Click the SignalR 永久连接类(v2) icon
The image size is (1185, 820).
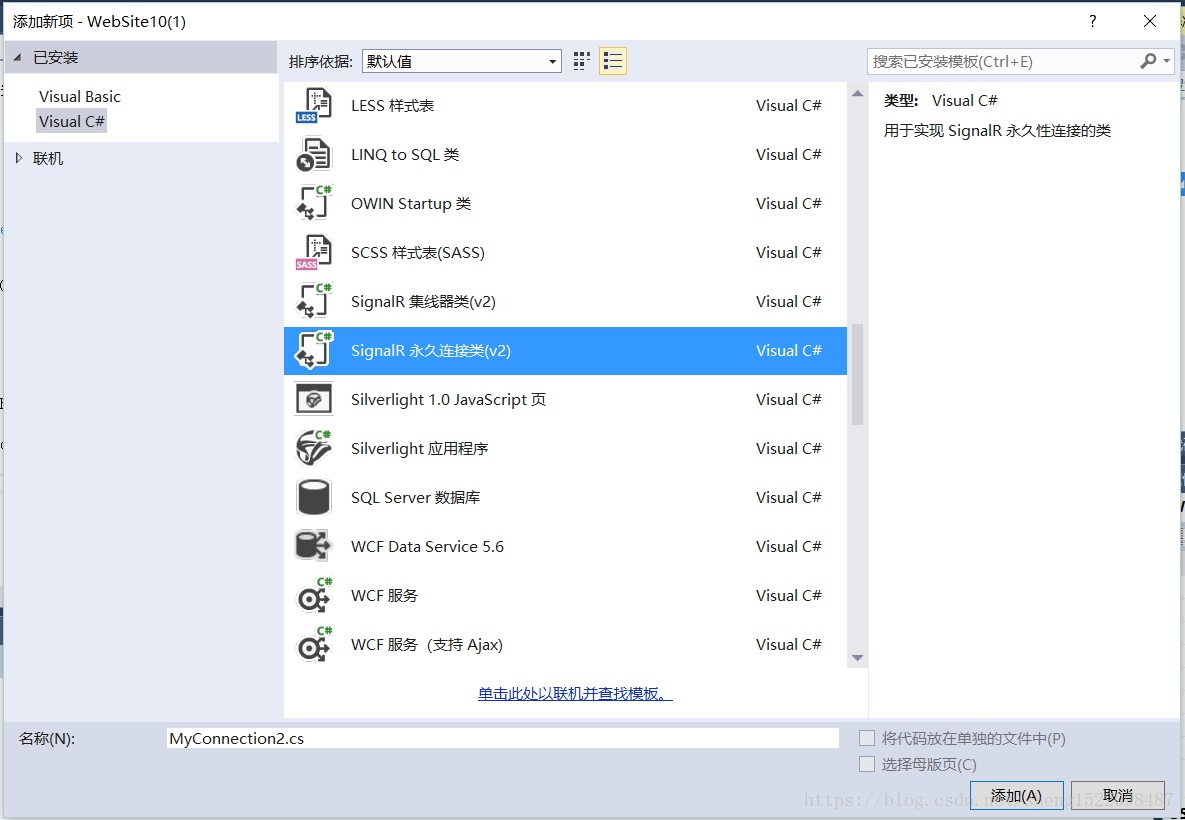pyautogui.click(x=314, y=351)
